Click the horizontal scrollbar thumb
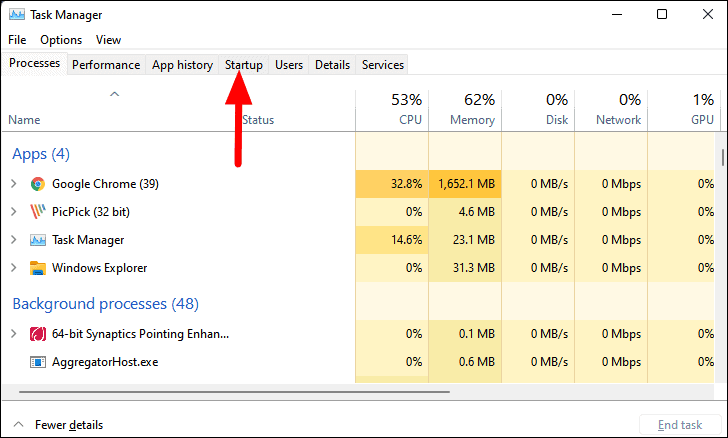Viewport: 728px width, 438px height. (x=234, y=392)
